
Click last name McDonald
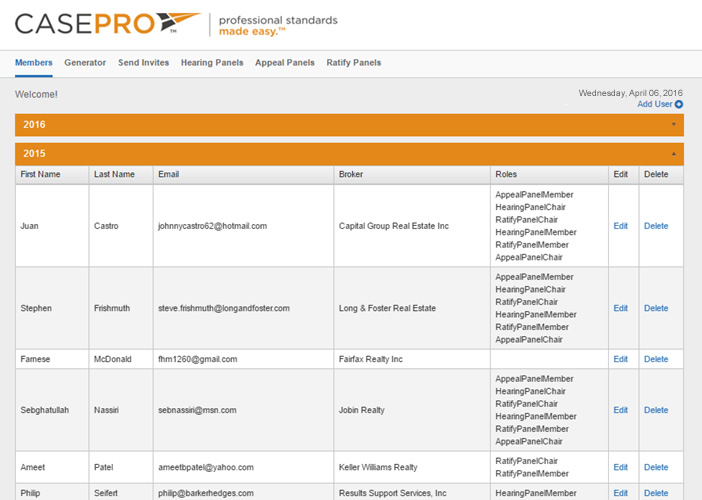(113, 359)
